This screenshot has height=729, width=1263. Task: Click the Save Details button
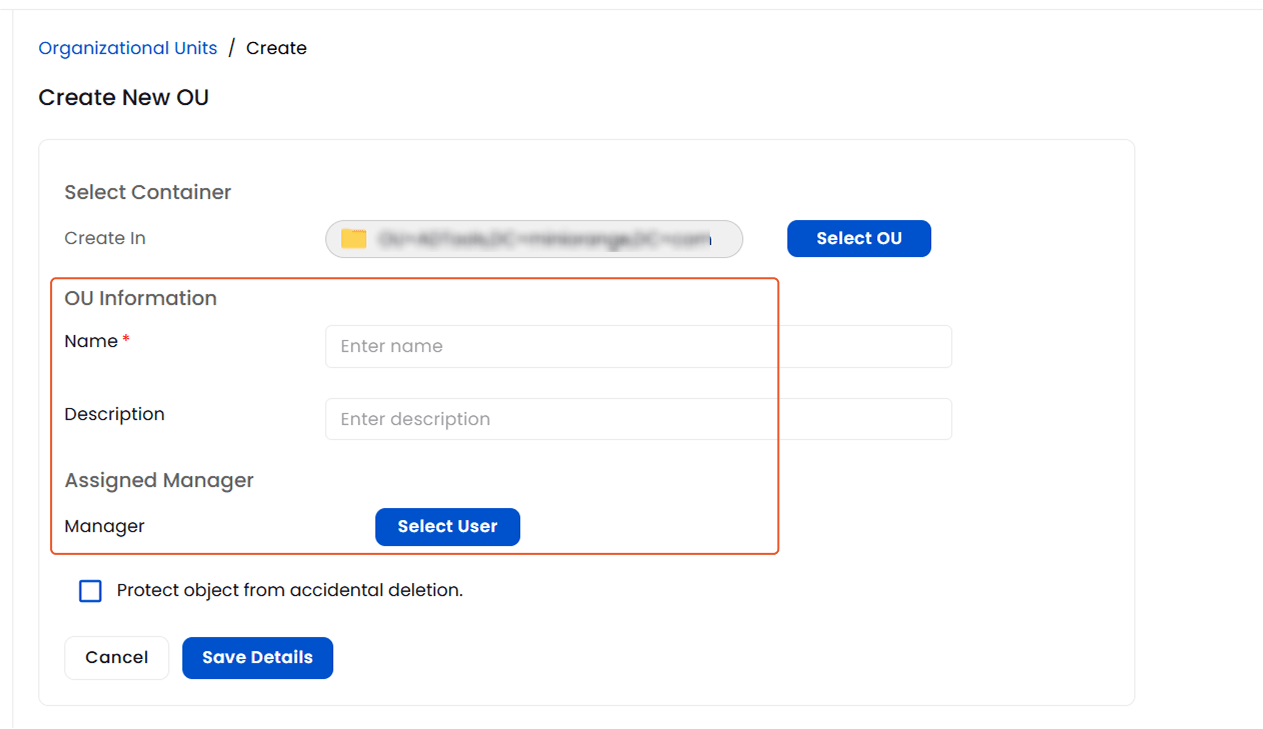257,657
